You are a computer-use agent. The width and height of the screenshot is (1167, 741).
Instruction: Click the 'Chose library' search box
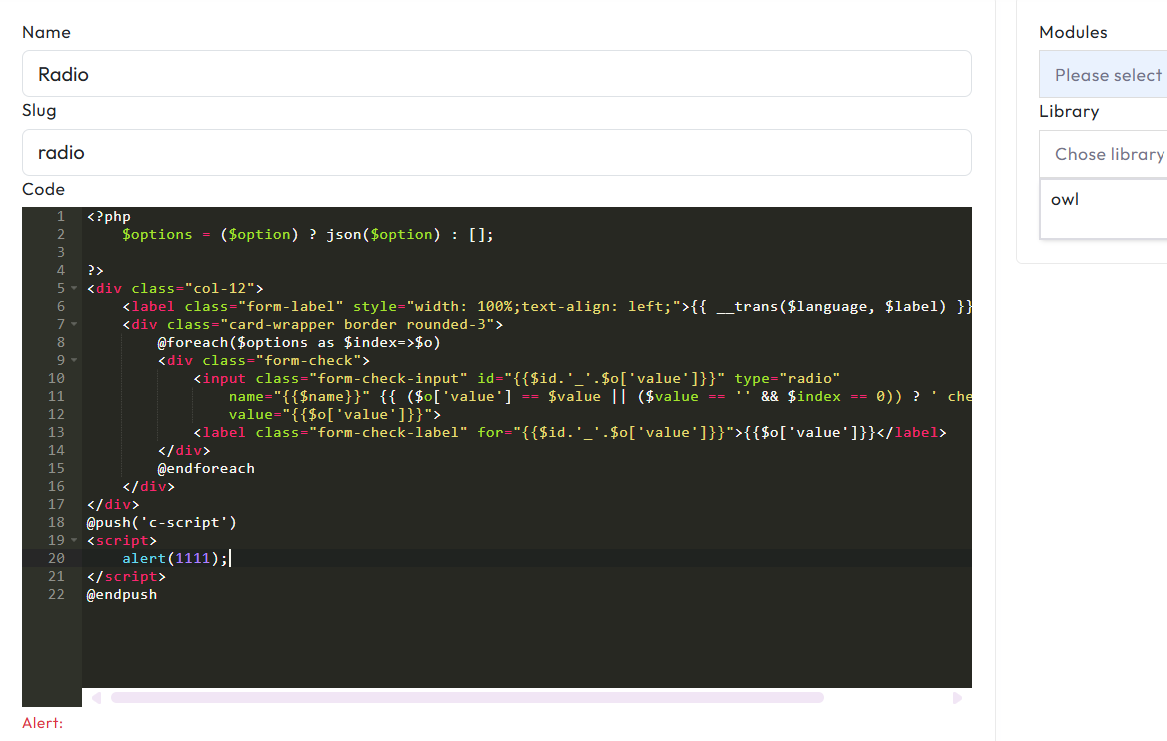tap(1103, 154)
